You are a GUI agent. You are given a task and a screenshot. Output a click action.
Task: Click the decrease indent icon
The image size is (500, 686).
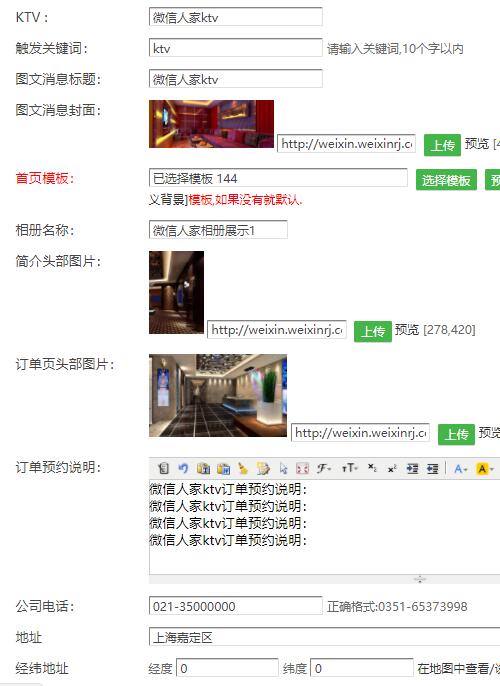[433, 469]
